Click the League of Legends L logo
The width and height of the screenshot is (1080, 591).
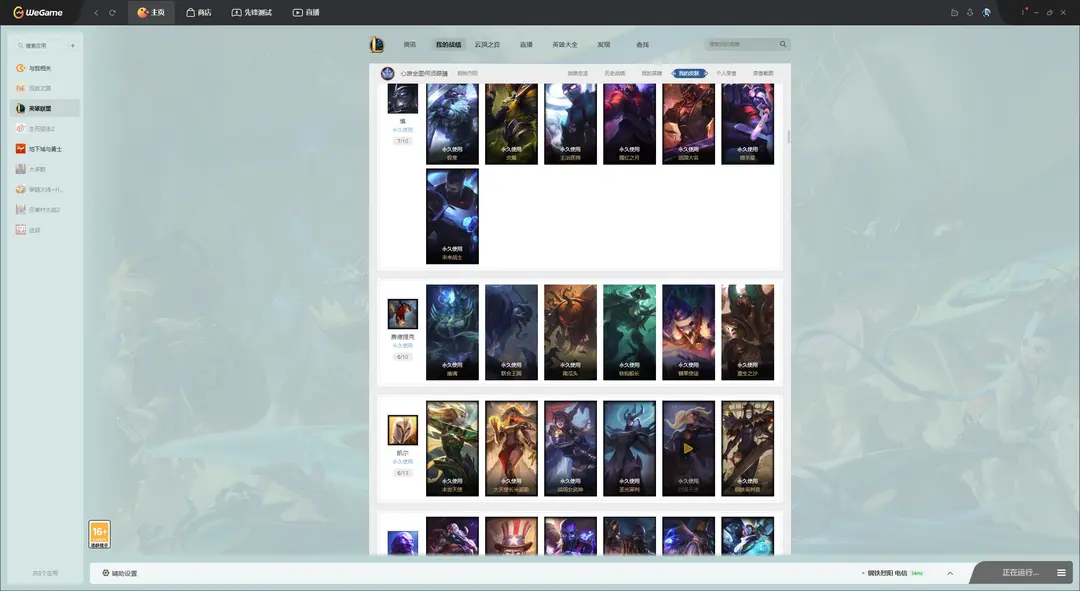(377, 45)
